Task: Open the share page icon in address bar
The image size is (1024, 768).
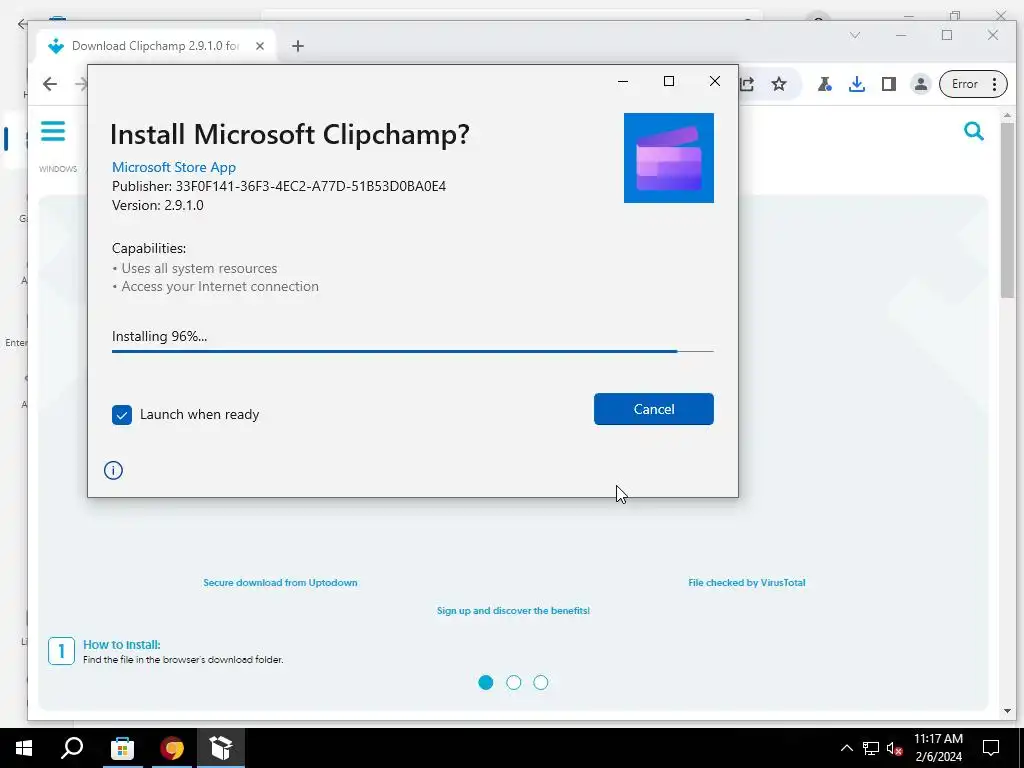Action: coord(747,84)
